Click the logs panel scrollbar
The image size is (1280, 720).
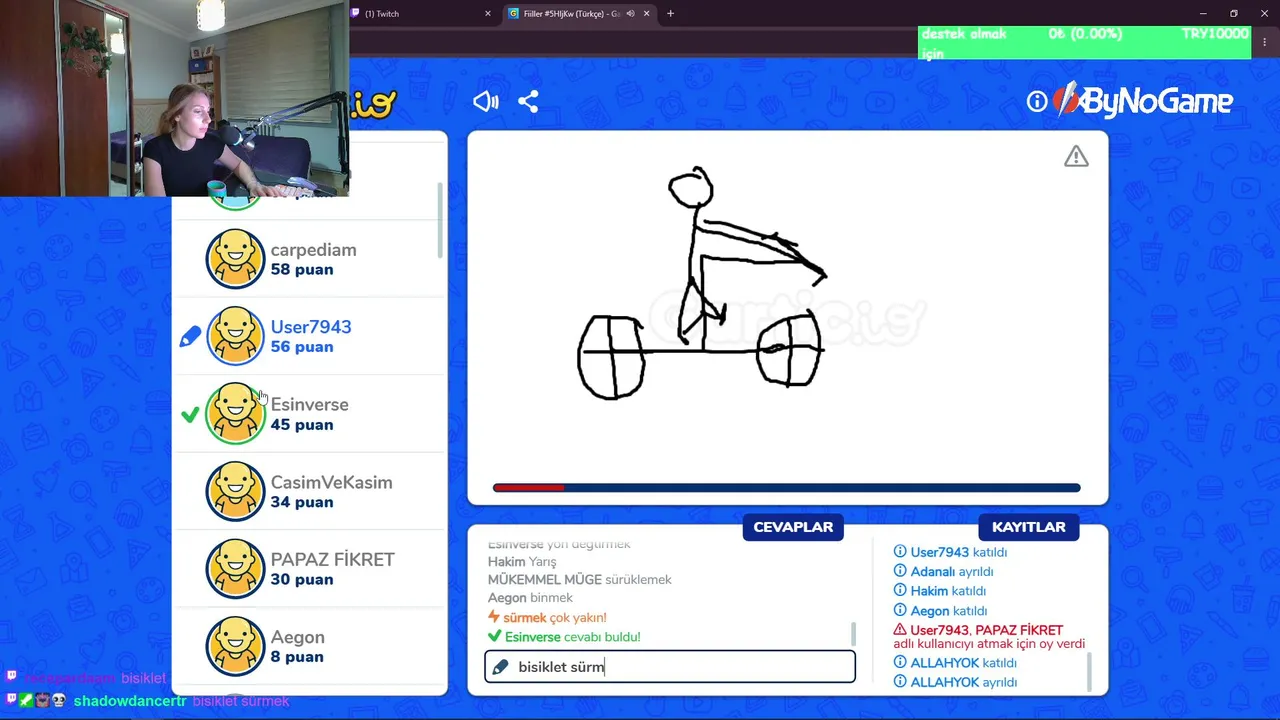[1088, 671]
